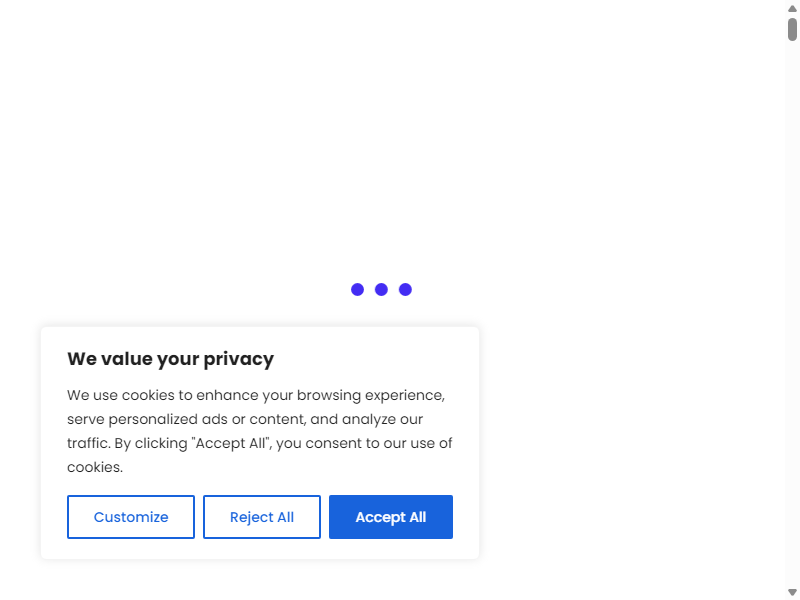
Task: Click the line starting "We use cookies"
Action: pyautogui.click(x=256, y=395)
